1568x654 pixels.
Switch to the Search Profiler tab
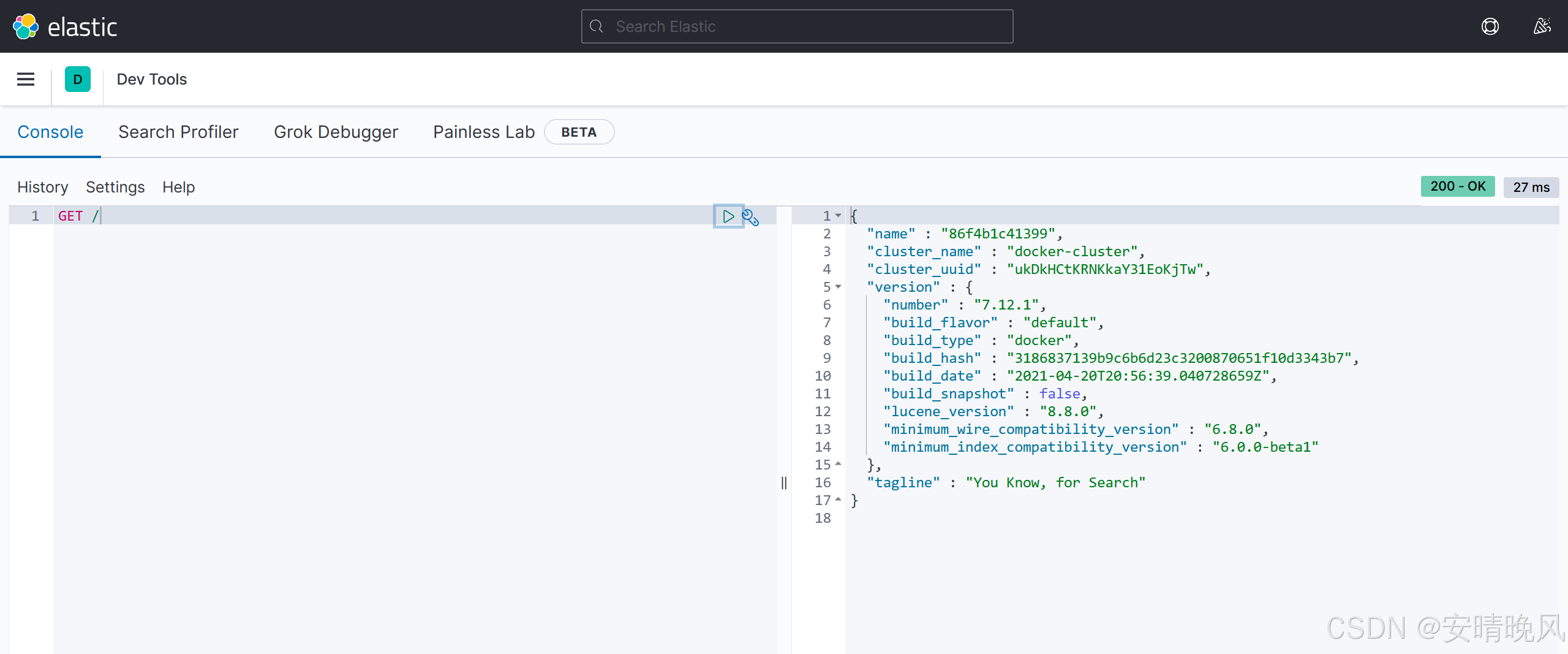click(178, 132)
